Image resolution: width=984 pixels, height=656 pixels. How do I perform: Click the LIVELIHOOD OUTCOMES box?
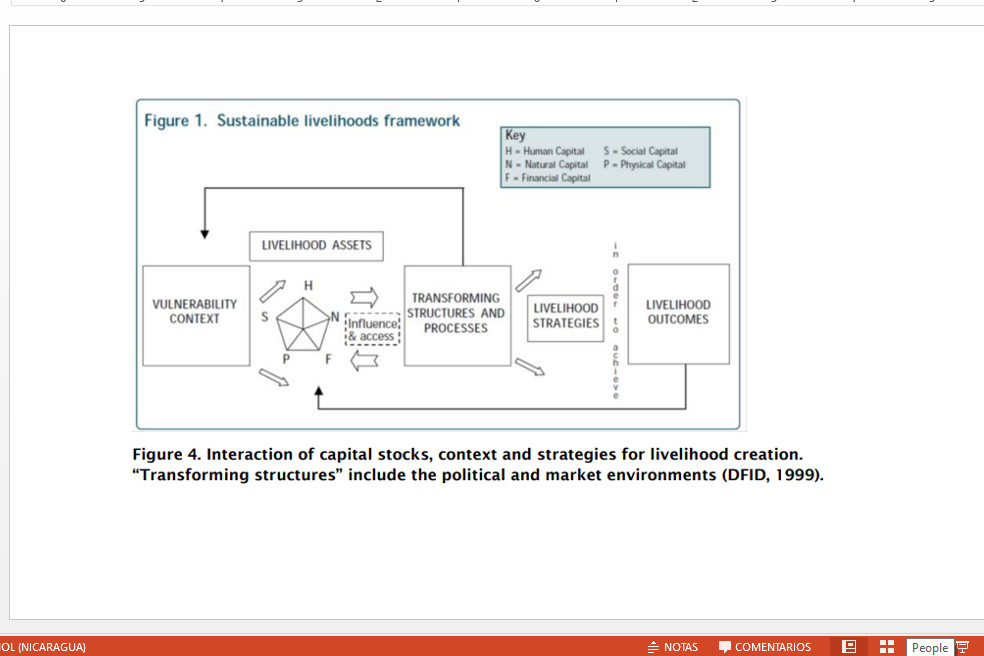[x=678, y=313]
